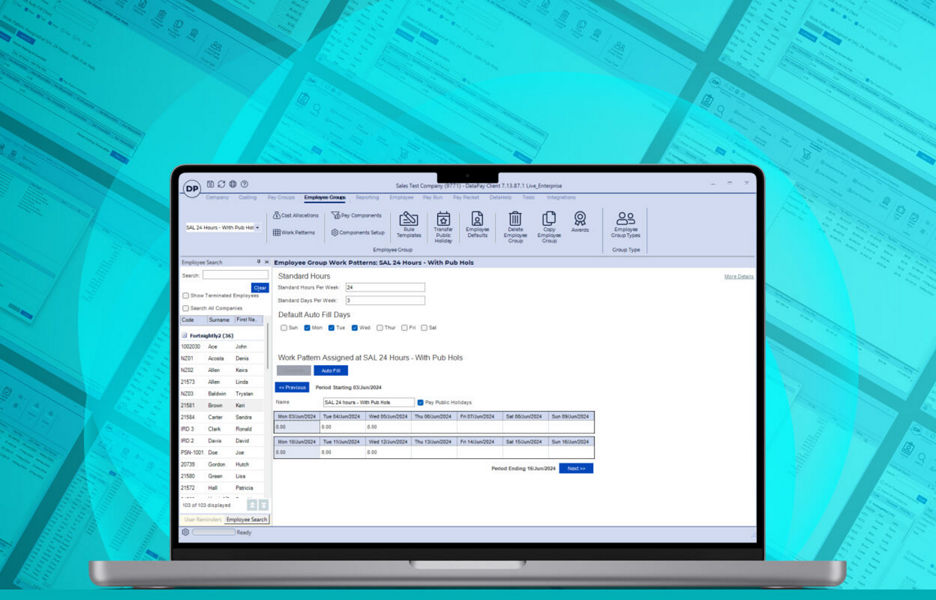Open Cost Allocations

click(x=296, y=215)
